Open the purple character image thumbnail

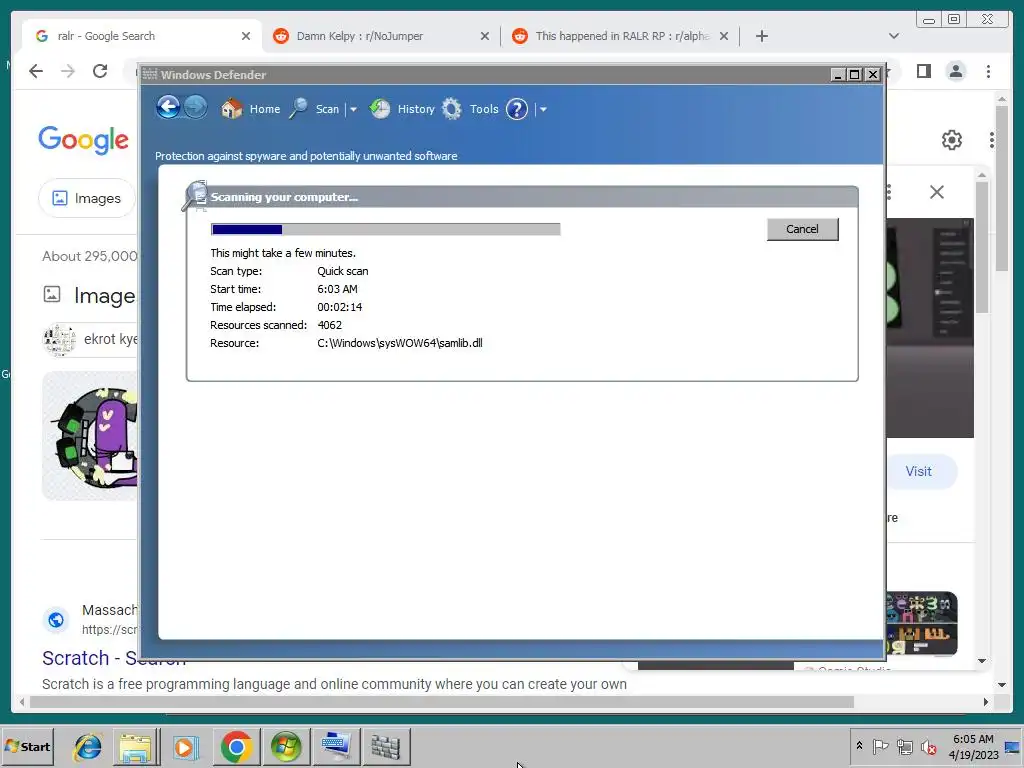pos(90,436)
